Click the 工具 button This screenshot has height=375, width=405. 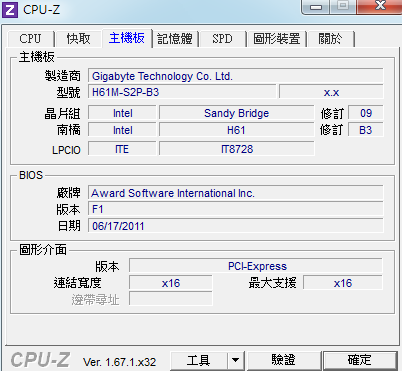point(199,360)
